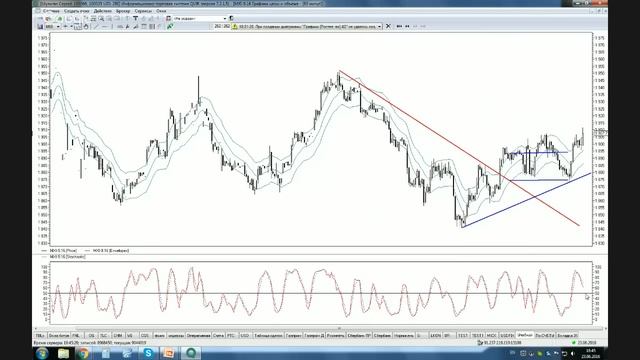Switch to the индексы tab

[176, 336]
